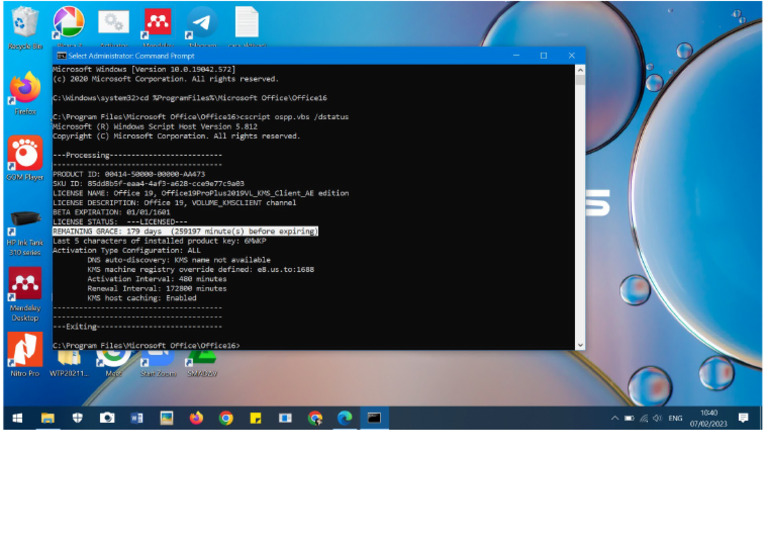Maximize the Command Prompt window
The height and width of the screenshot is (543, 768).
pyautogui.click(x=544, y=56)
